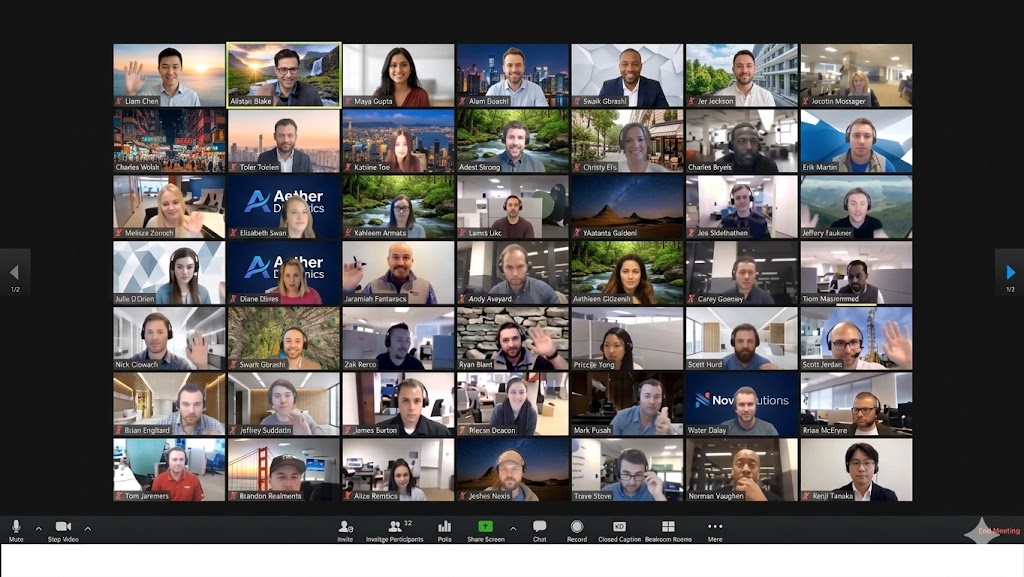This screenshot has width=1024, height=577.
Task: Expand Share Screen options chevron
Action: [513, 528]
